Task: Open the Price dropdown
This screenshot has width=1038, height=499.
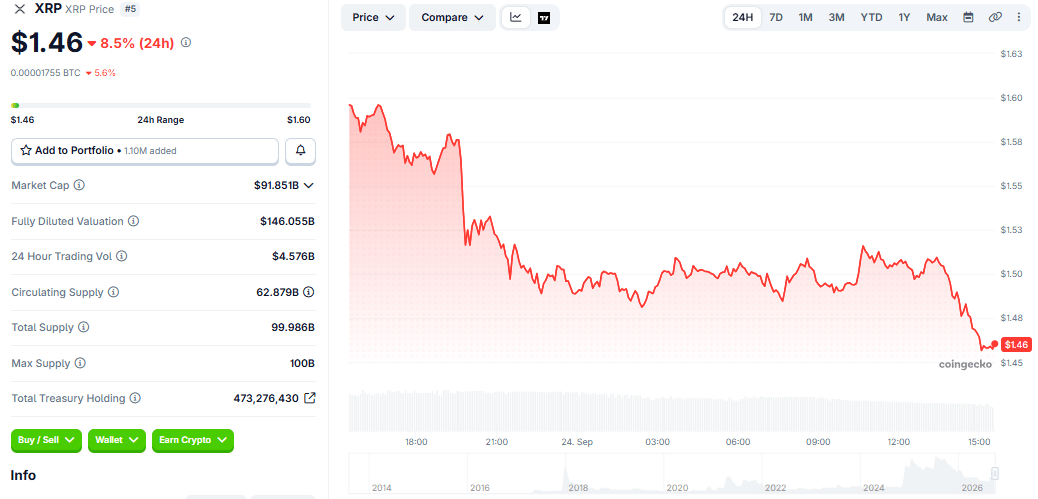Action: click(x=374, y=18)
